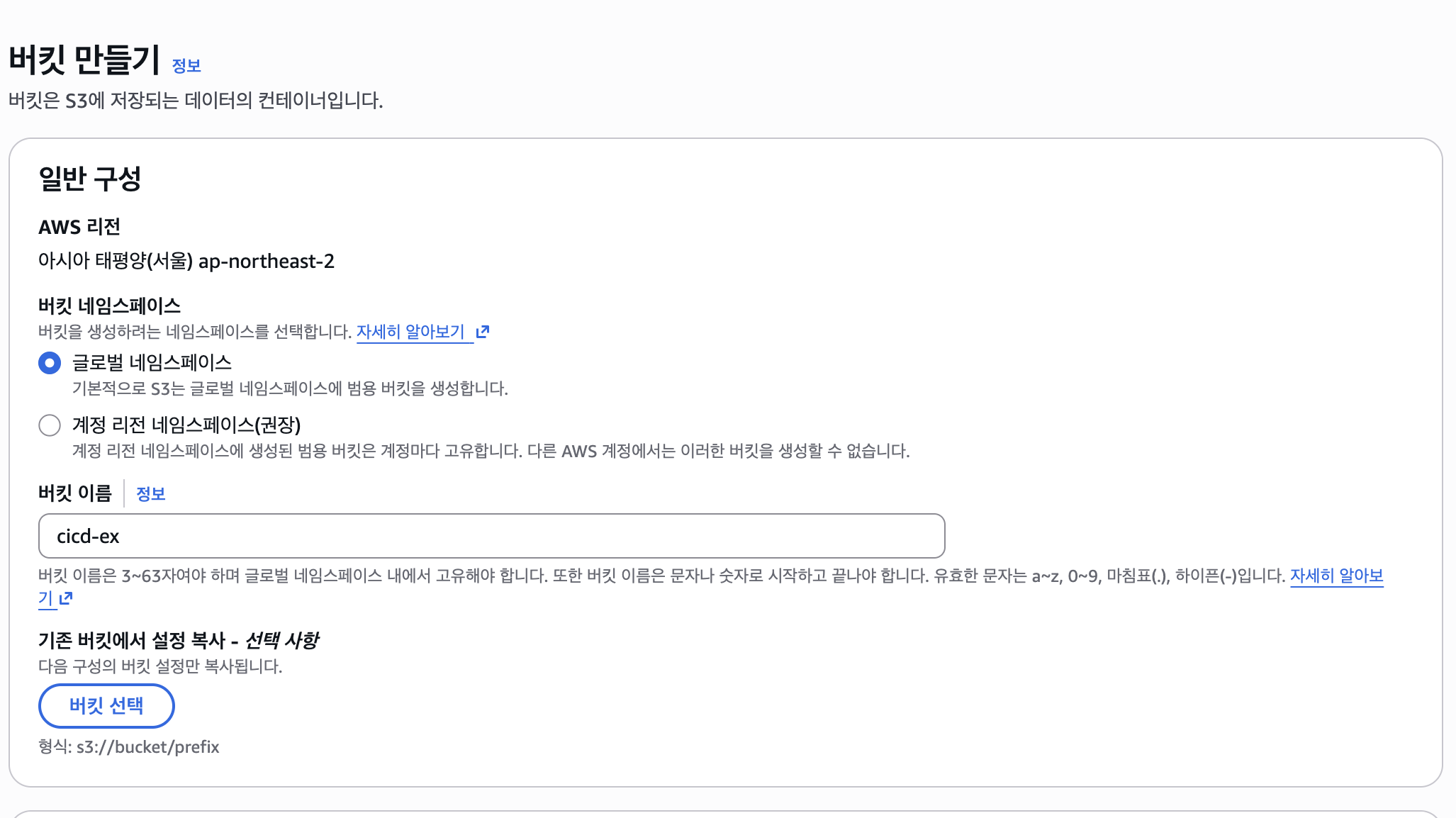Open the 정보 link next to 버킷 이름
The height and width of the screenshot is (818, 1456).
click(150, 494)
